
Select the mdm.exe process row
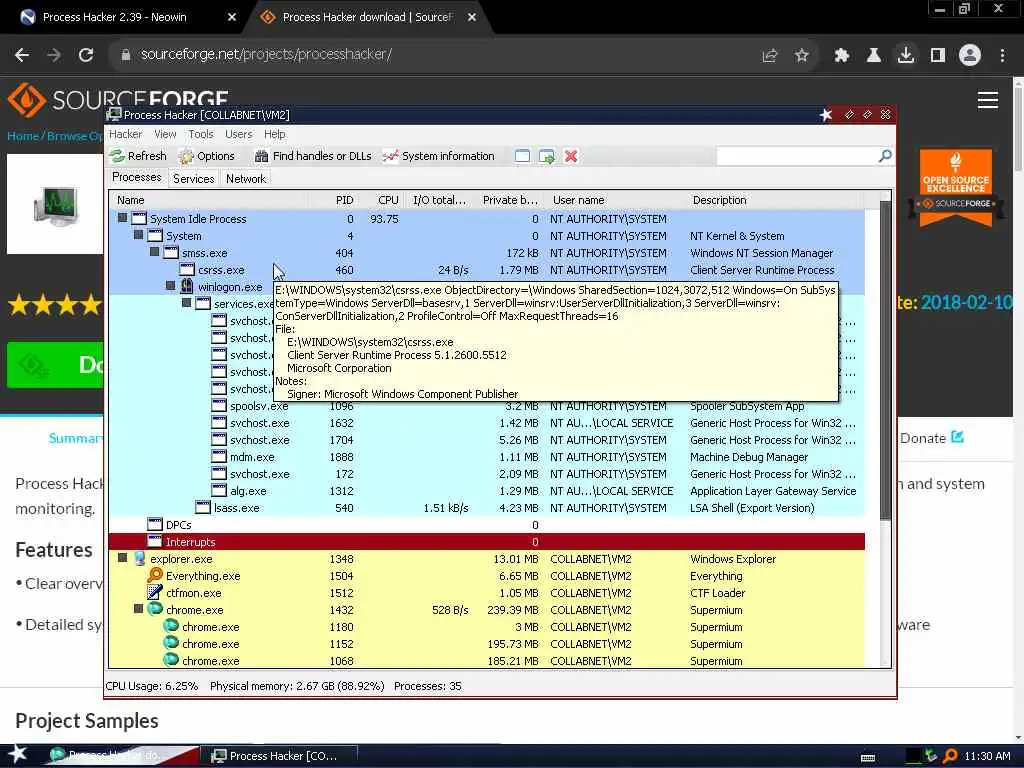coord(487,457)
